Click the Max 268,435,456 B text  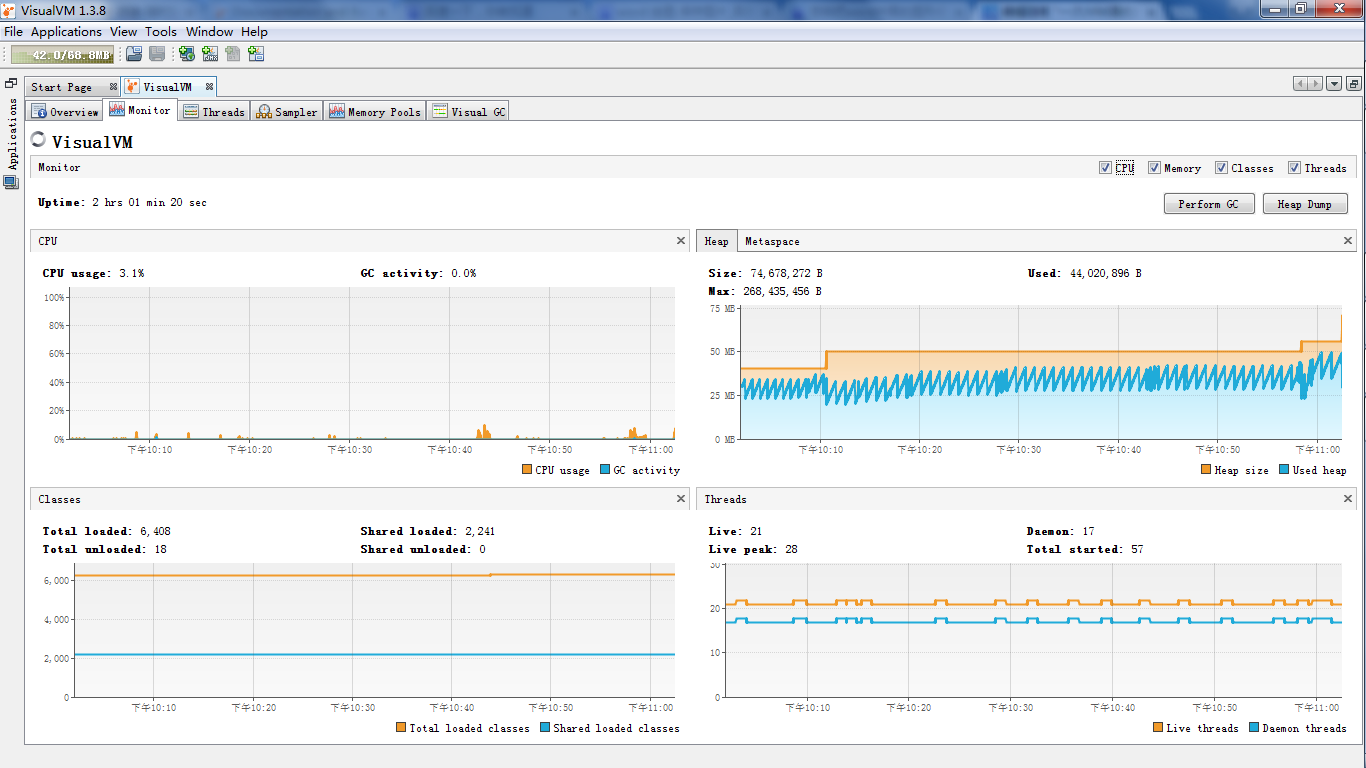(x=765, y=291)
